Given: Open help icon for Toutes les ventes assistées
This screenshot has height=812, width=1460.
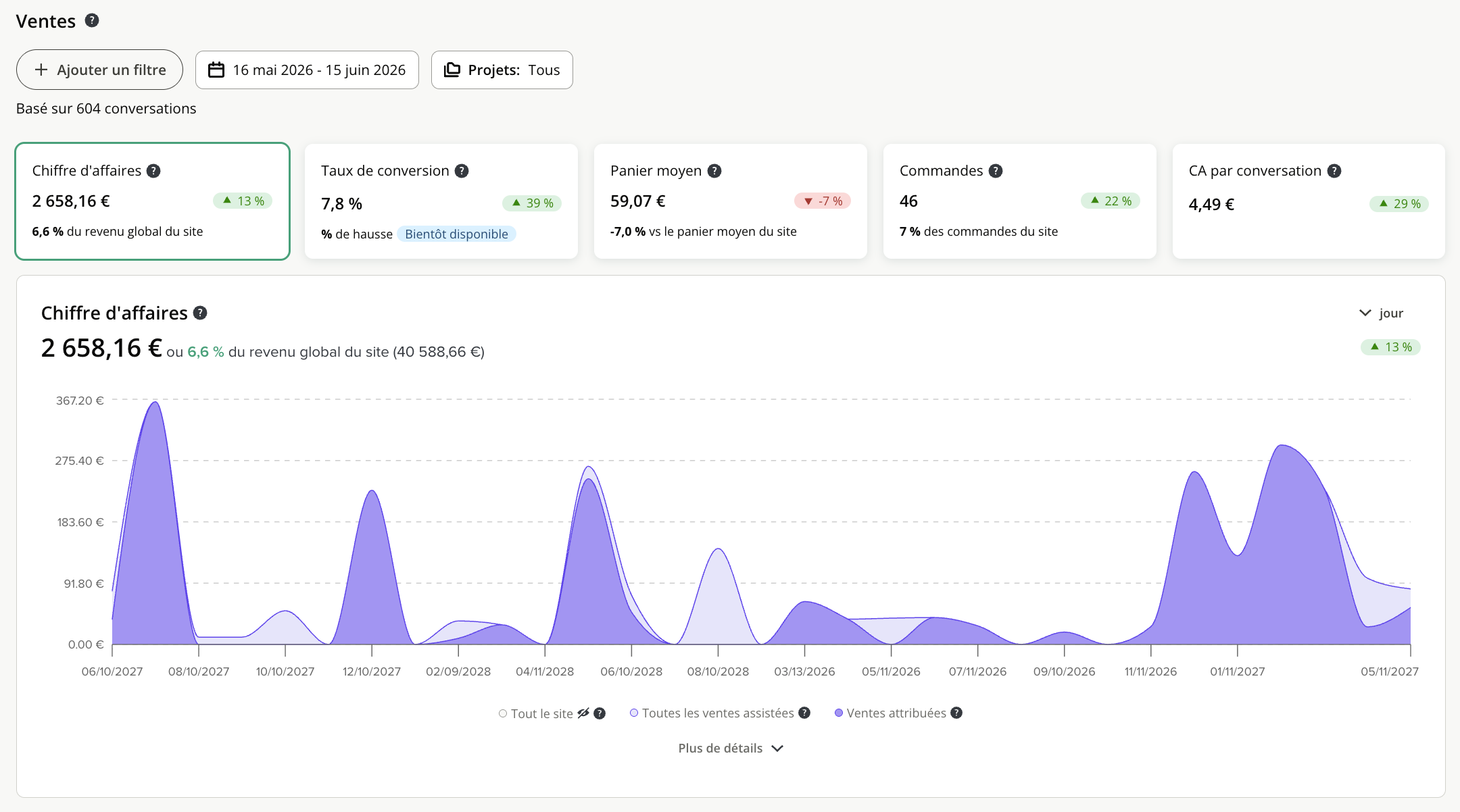Looking at the screenshot, I should (x=804, y=713).
